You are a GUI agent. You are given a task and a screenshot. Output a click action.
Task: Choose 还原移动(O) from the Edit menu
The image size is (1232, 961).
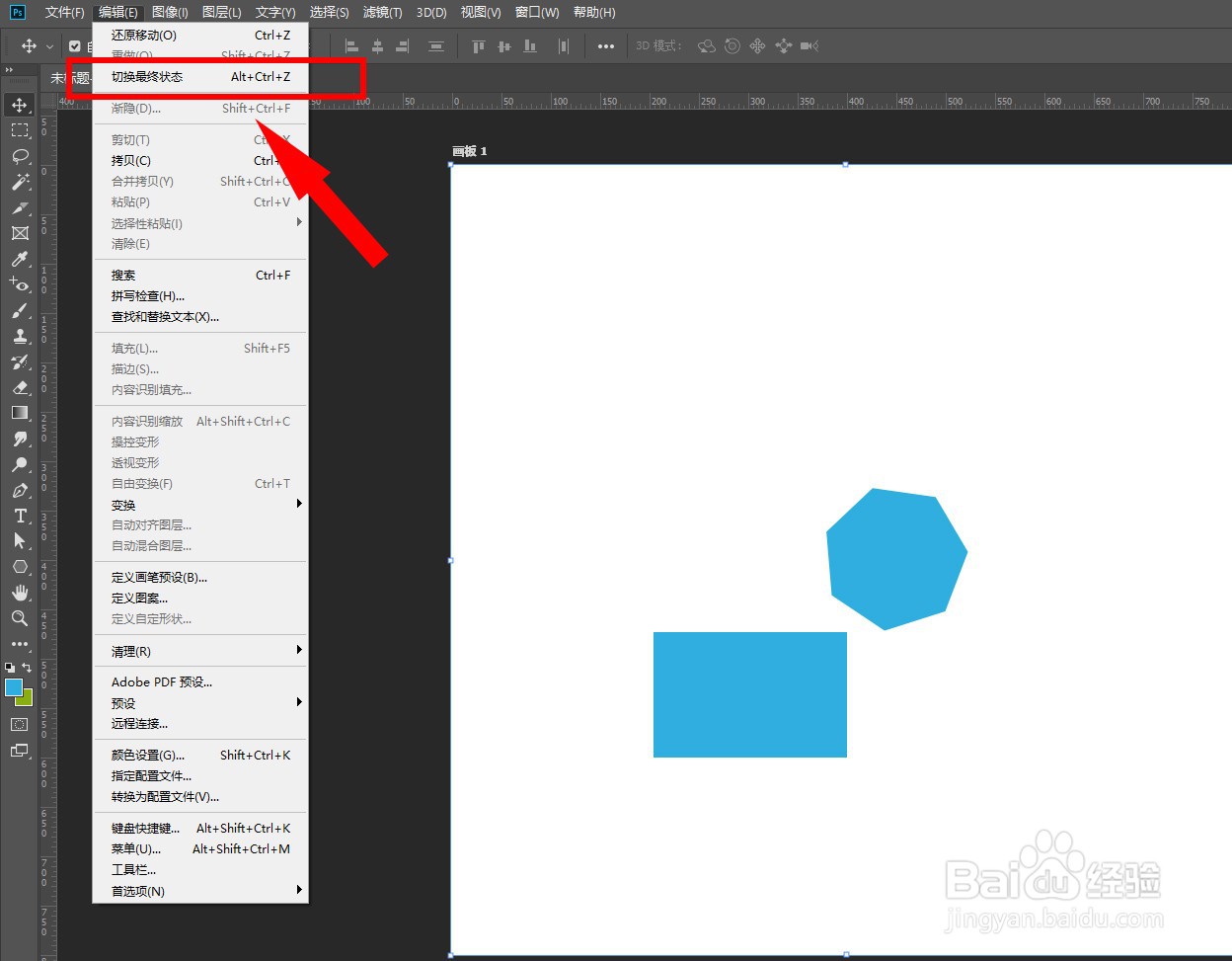tap(200, 35)
